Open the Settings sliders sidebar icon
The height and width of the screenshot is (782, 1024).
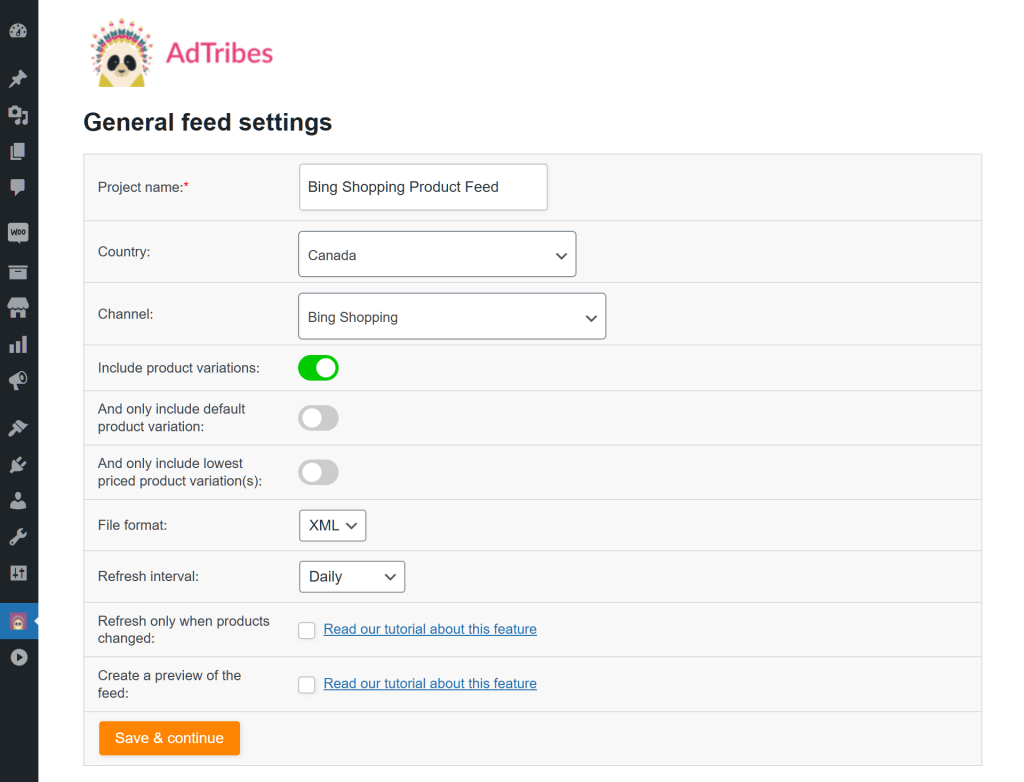tap(18, 573)
